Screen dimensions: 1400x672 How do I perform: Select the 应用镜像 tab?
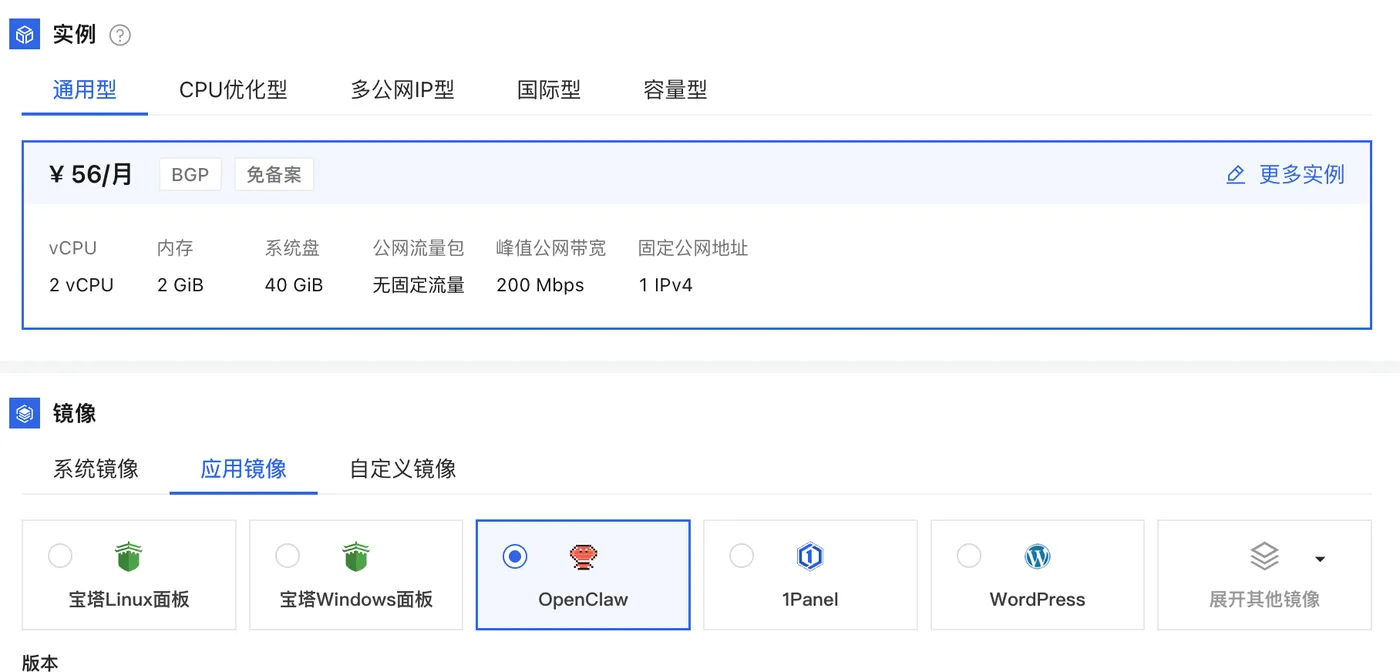(244, 469)
